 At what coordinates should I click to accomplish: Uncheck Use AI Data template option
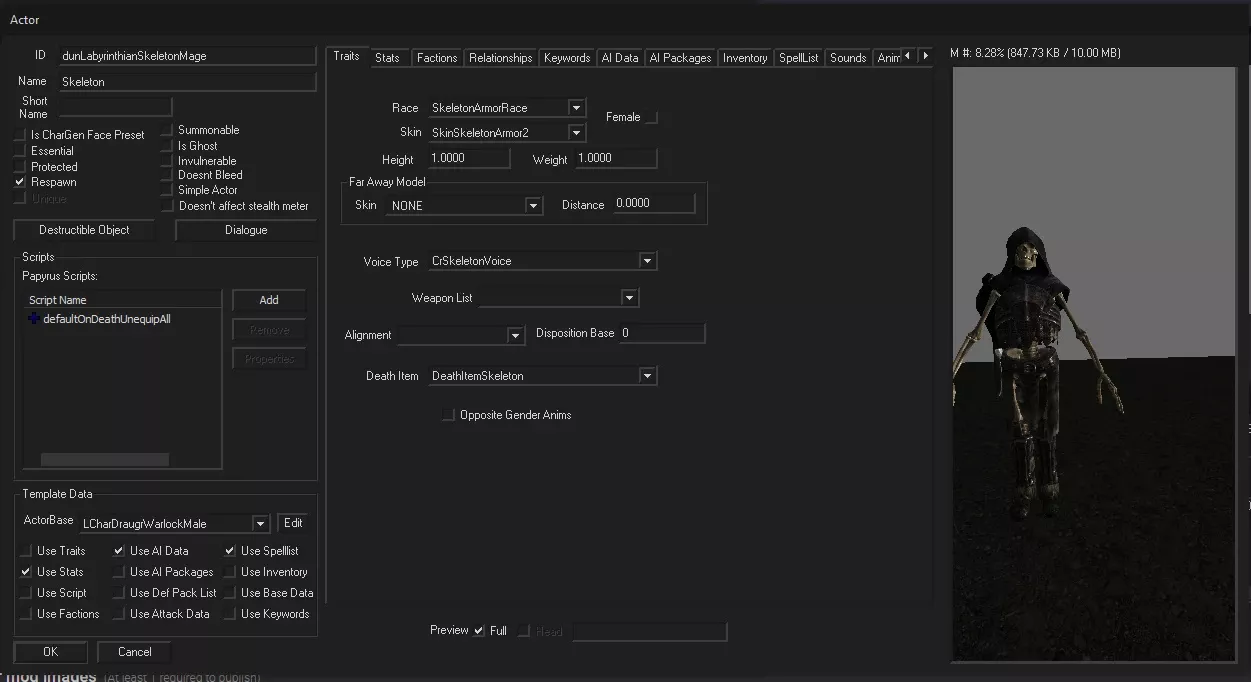pos(119,551)
